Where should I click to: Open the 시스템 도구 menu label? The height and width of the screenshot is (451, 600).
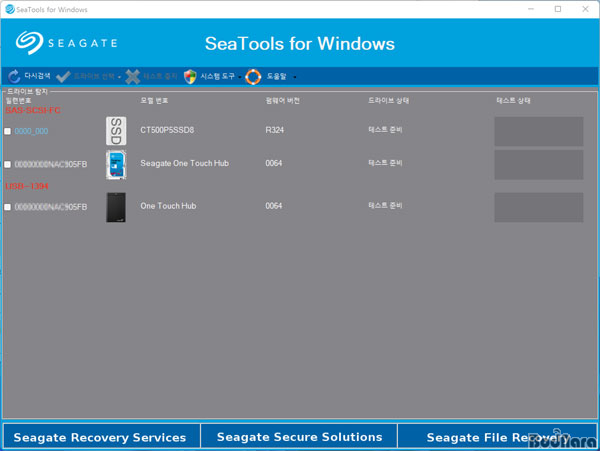click(217, 76)
